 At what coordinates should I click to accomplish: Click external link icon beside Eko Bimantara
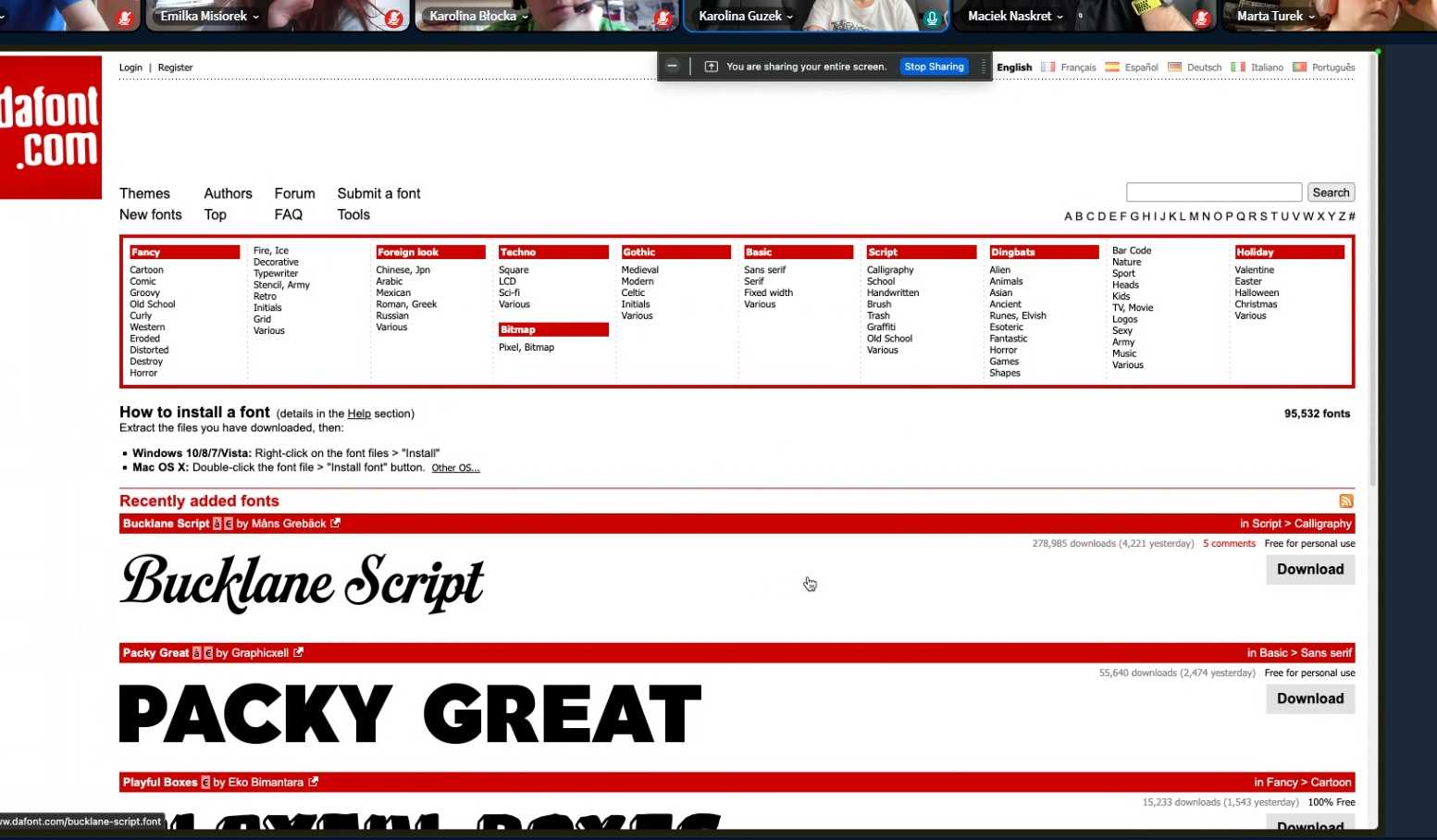[x=314, y=782]
